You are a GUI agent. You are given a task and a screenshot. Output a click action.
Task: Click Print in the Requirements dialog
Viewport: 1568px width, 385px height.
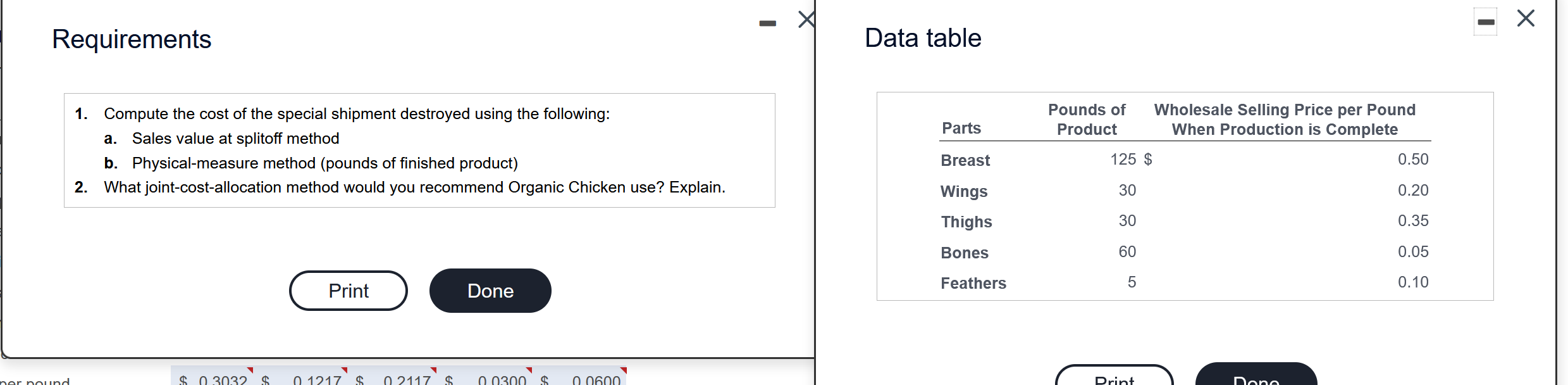(348, 290)
